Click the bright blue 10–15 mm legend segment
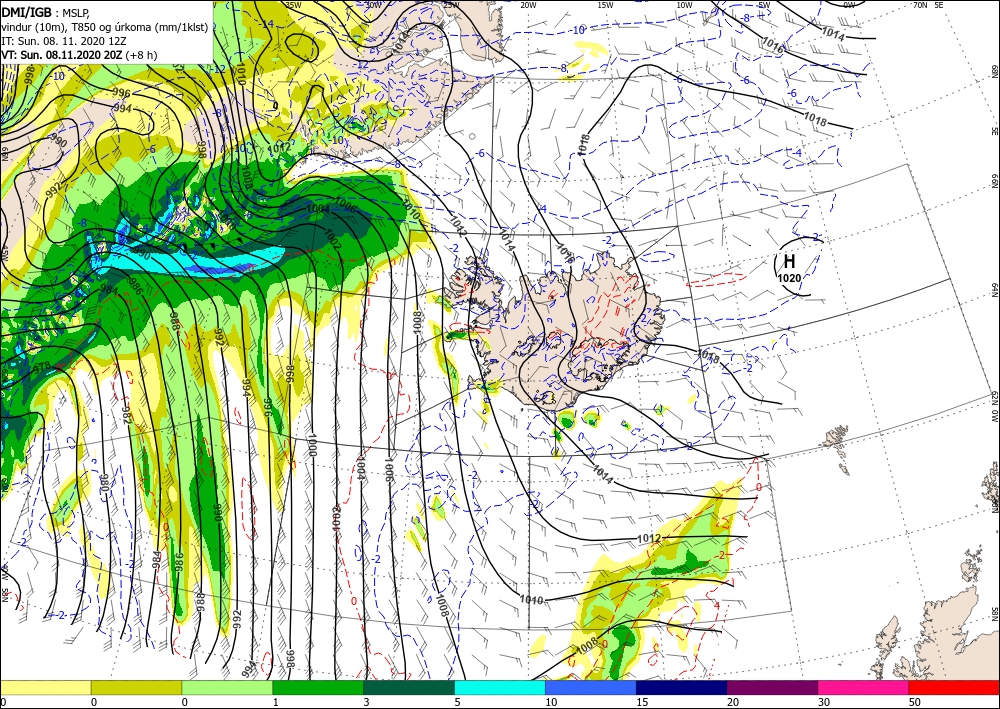Image resolution: width=1000 pixels, height=709 pixels. (x=591, y=687)
